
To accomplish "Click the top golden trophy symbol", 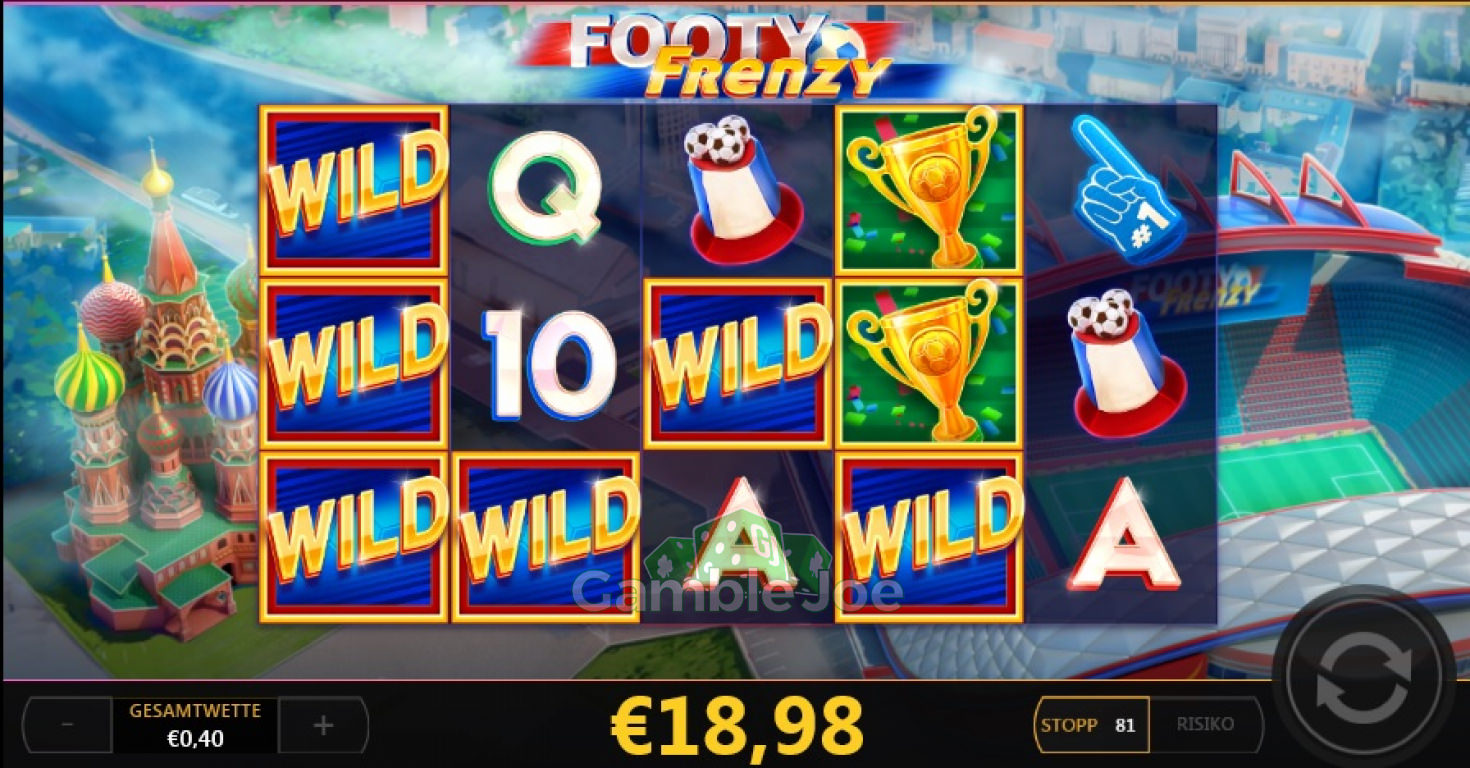I will point(929,189).
